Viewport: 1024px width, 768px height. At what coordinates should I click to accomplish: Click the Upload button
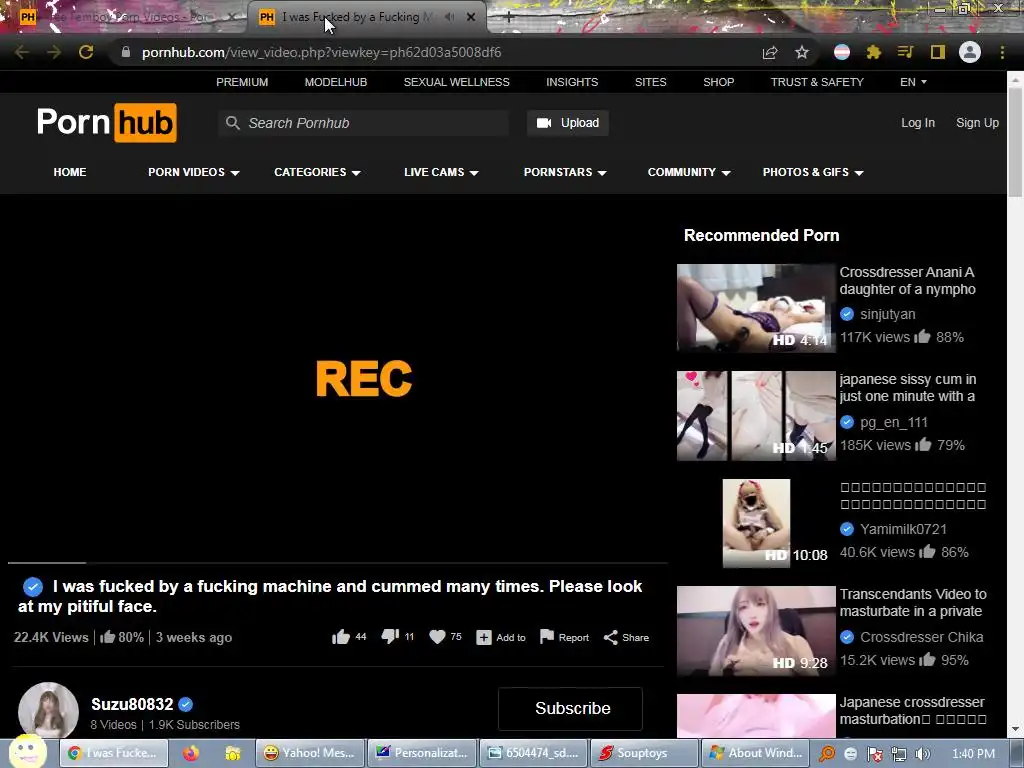coord(568,123)
